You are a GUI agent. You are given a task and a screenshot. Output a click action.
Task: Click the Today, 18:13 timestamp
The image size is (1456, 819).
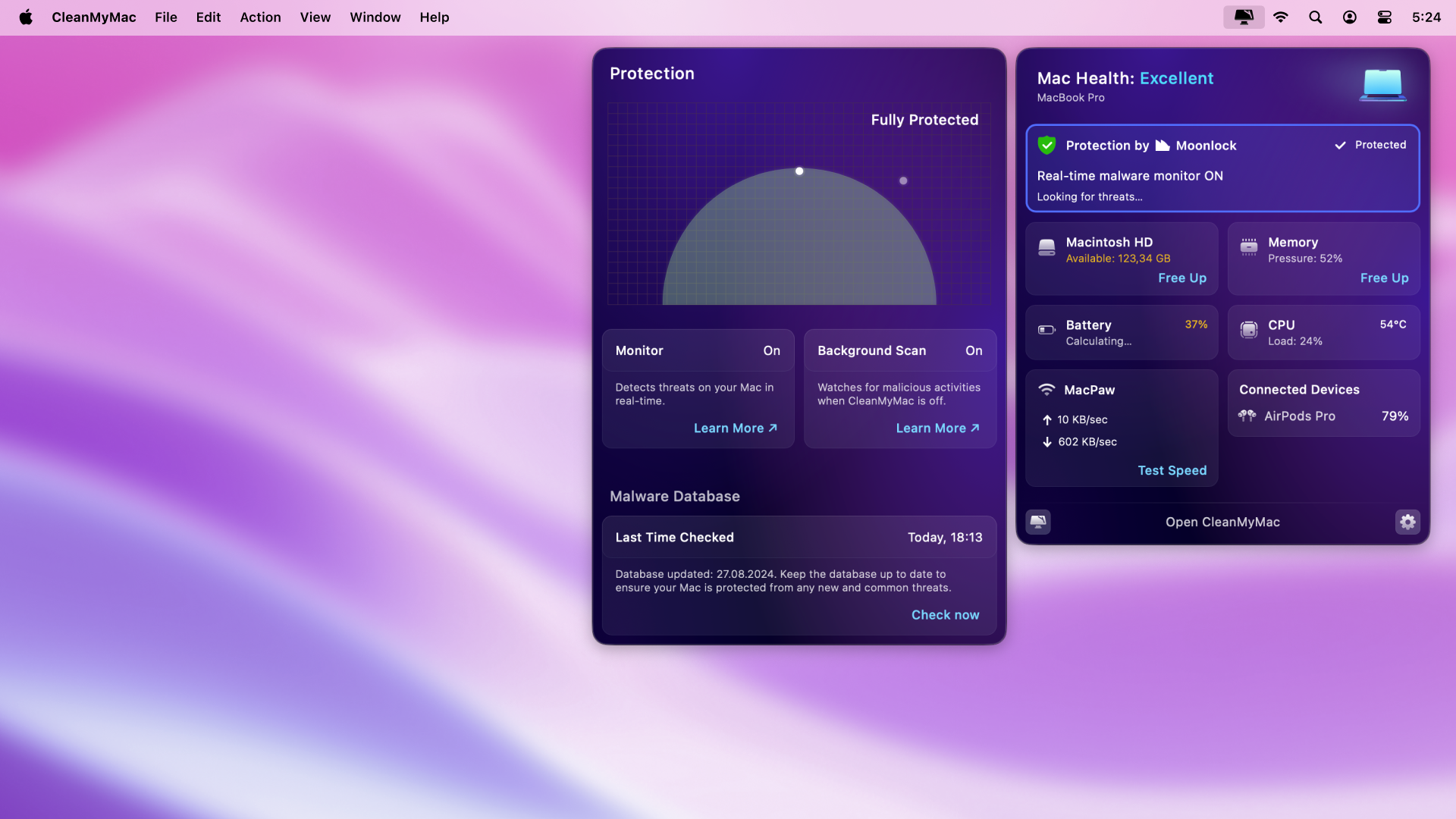pos(945,537)
